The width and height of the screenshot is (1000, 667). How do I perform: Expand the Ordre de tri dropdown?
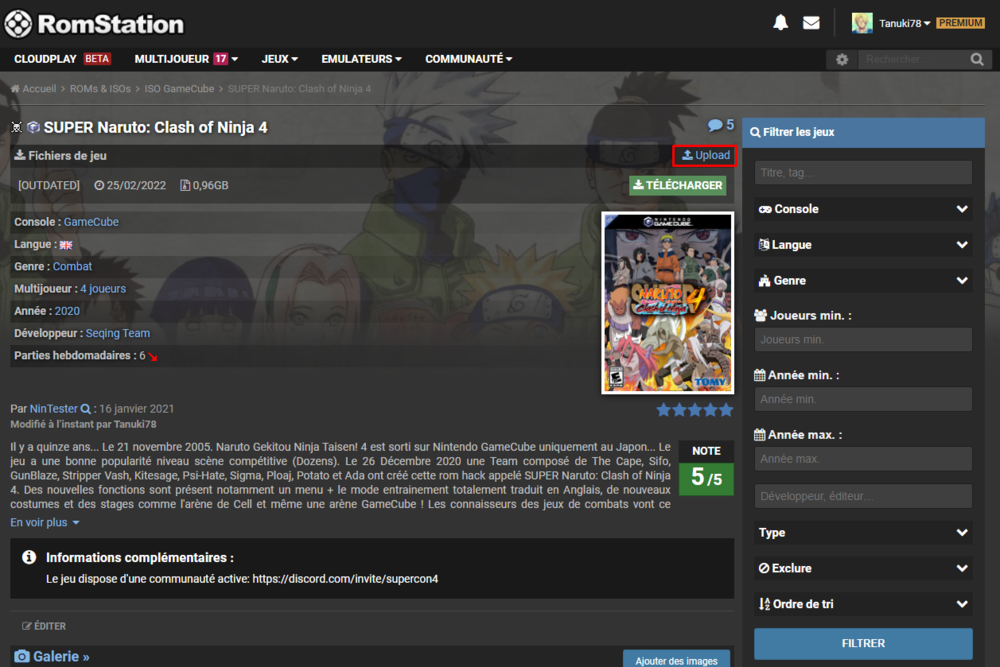(863, 604)
